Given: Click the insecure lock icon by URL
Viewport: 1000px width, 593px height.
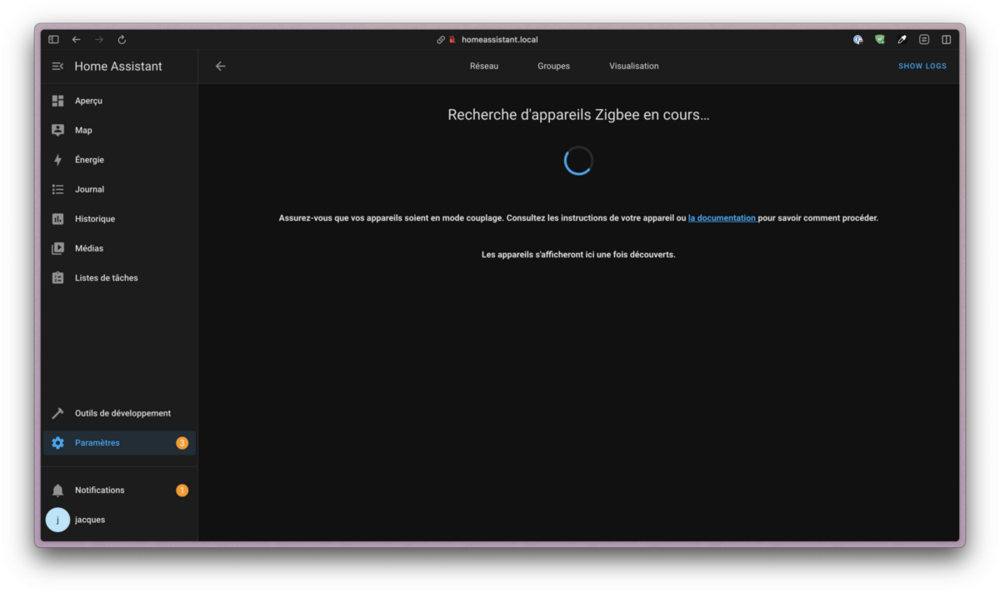Looking at the screenshot, I should click(x=452, y=40).
